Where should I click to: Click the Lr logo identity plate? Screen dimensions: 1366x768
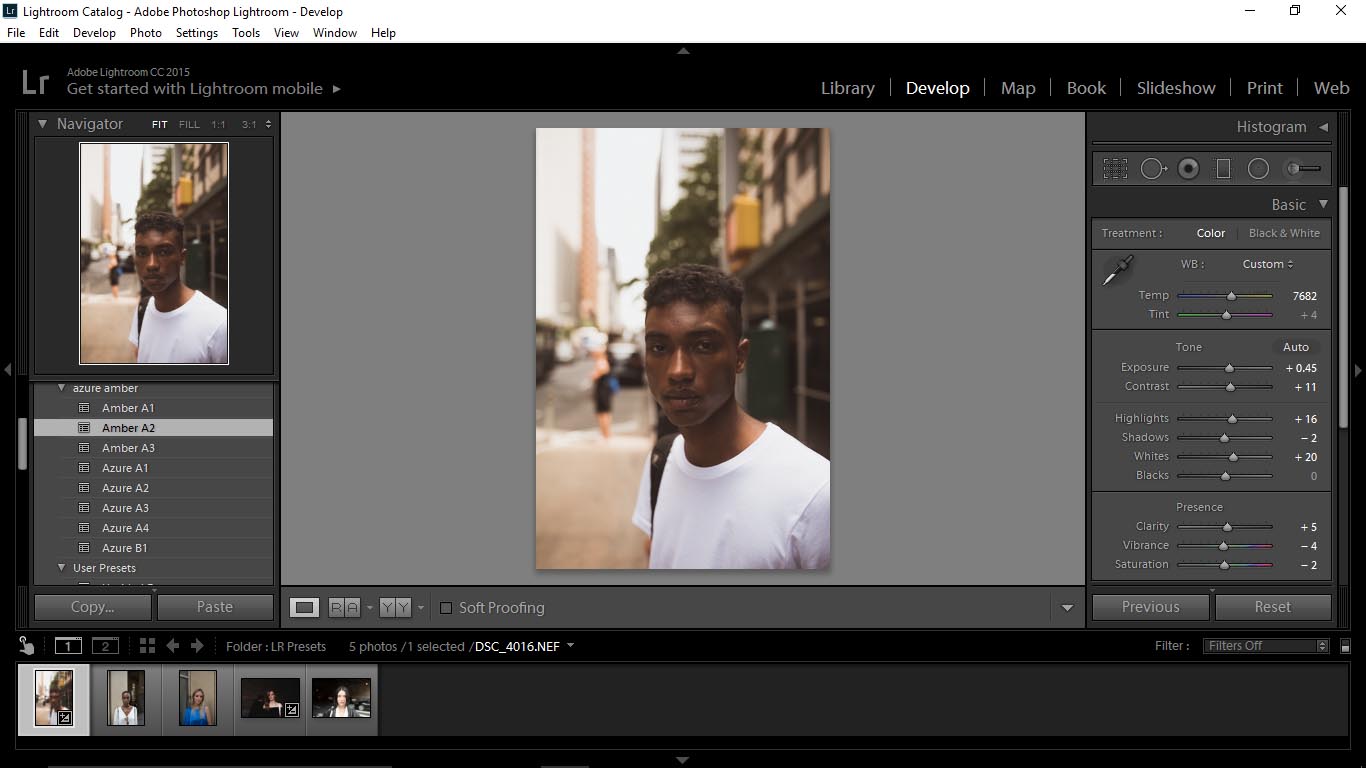click(35, 81)
